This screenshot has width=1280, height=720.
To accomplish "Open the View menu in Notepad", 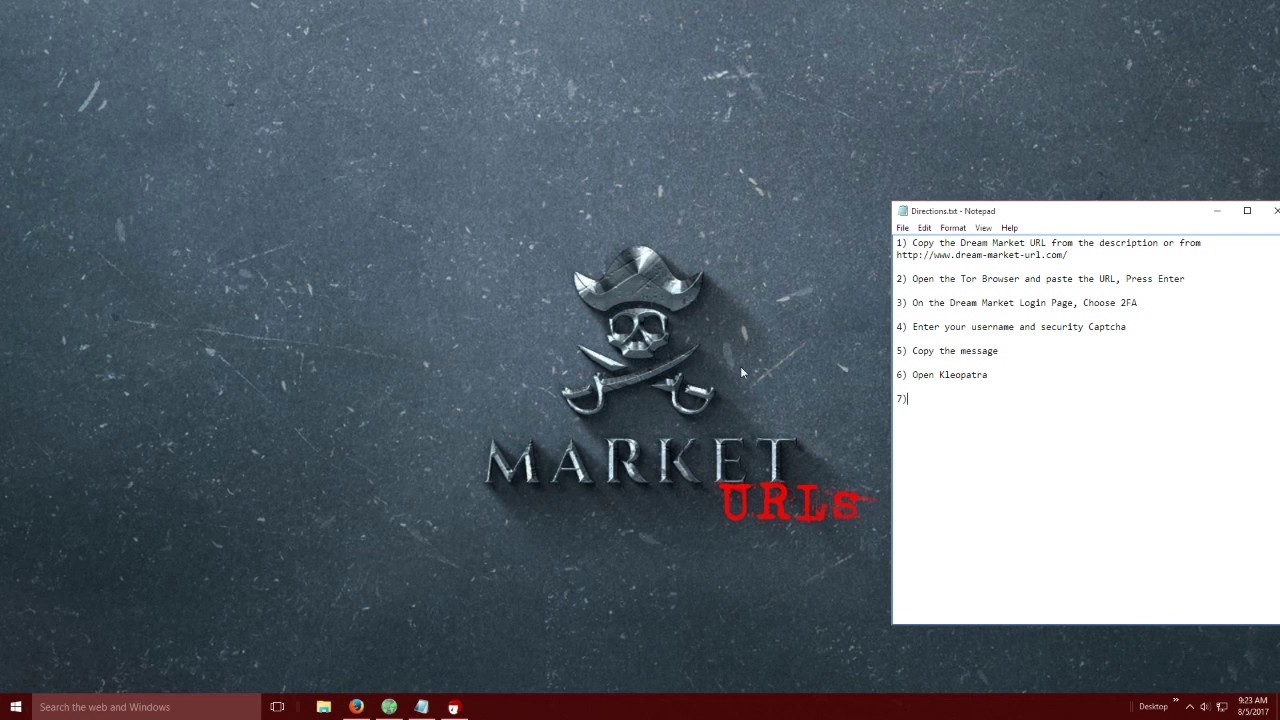I will click(983, 228).
